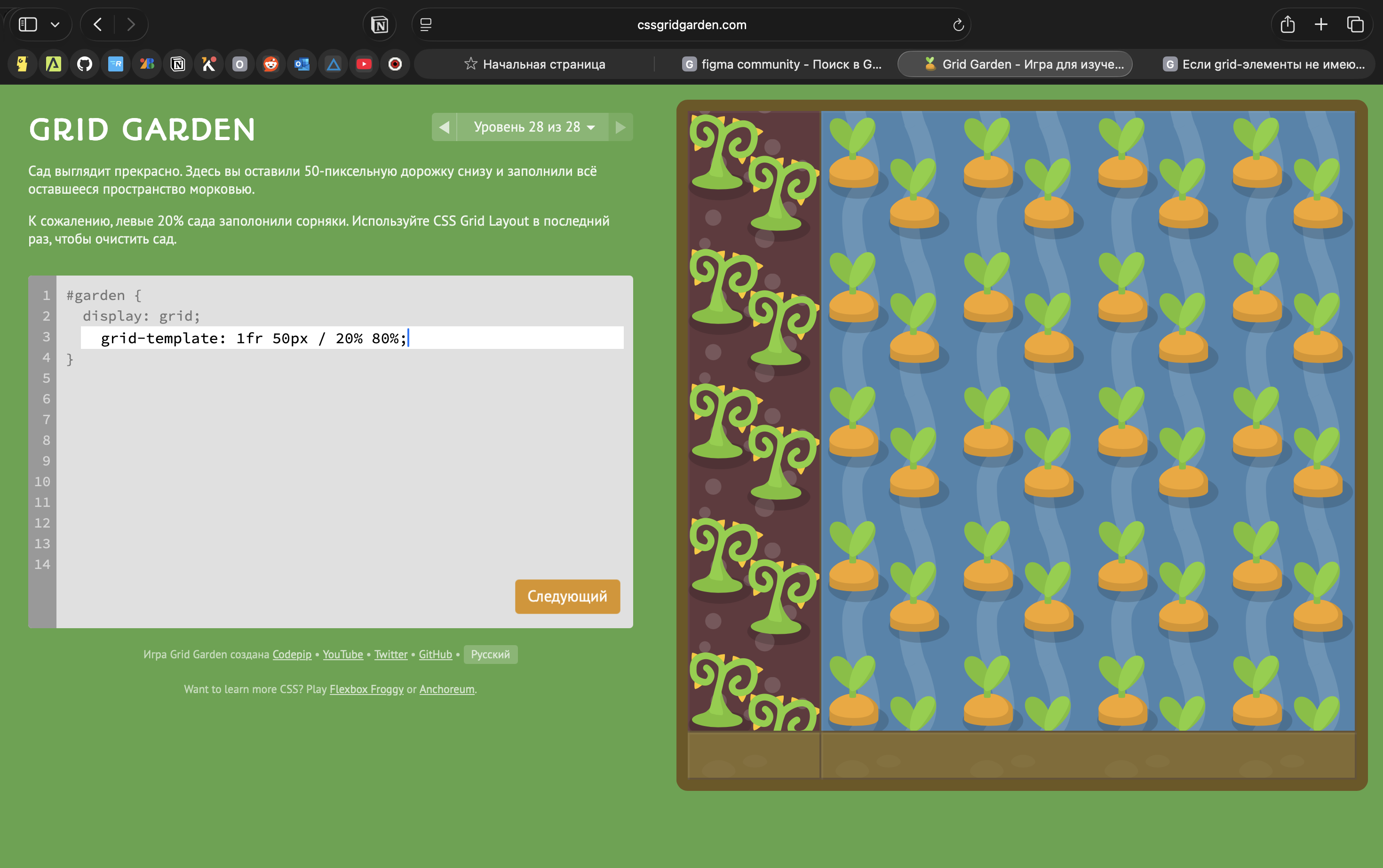Open the Notion pinned tab
The width and height of the screenshot is (1383, 868).
[x=177, y=64]
